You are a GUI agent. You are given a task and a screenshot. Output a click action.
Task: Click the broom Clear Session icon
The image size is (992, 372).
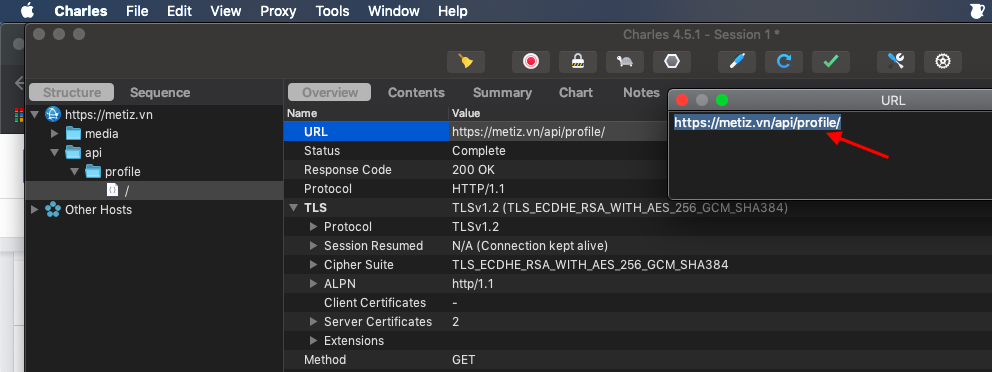click(466, 61)
